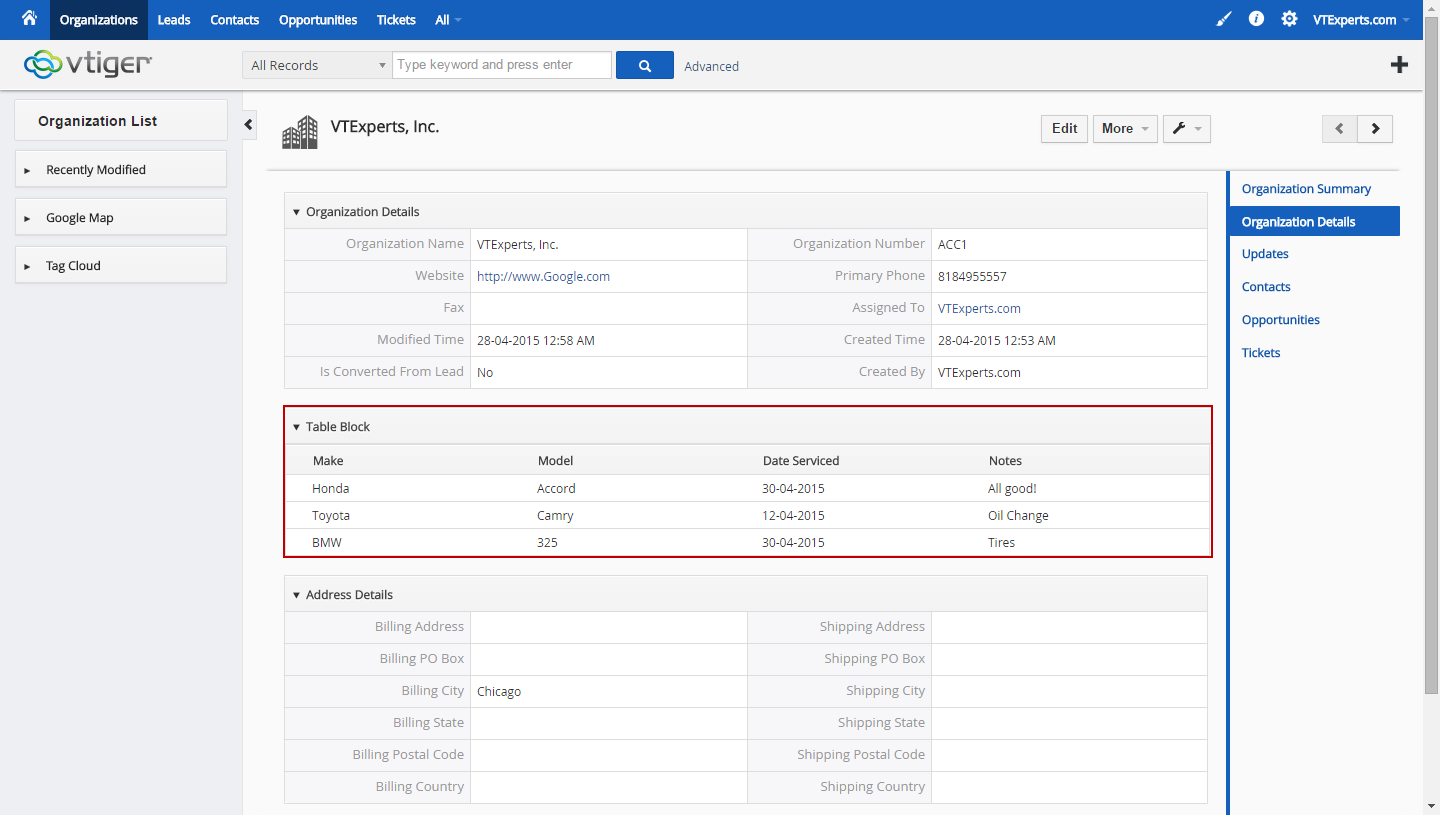The width and height of the screenshot is (1440, 815).
Task: Click the organization building icon
Action: (x=300, y=132)
